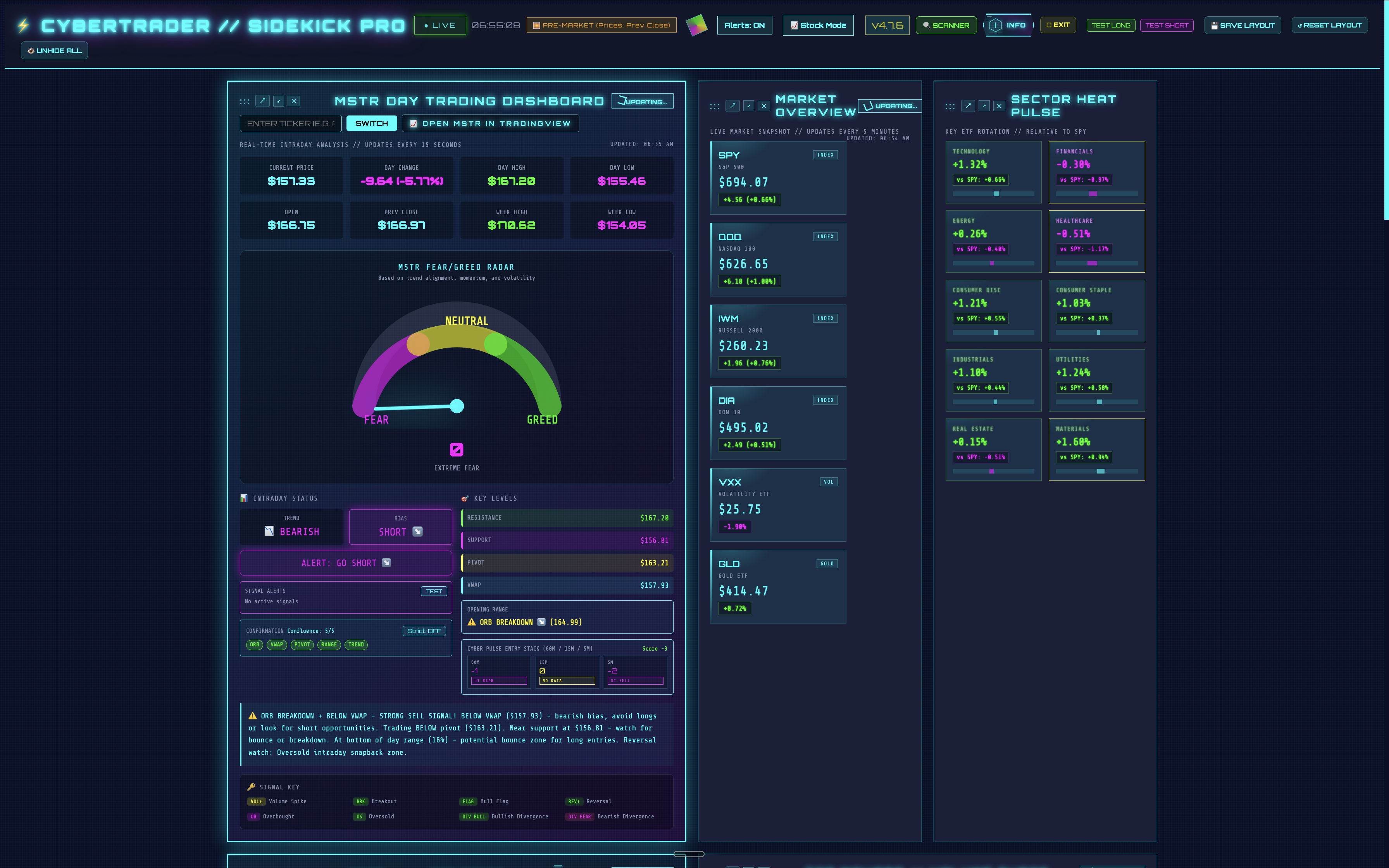The width and height of the screenshot is (1389, 868).
Task: Click the drag handle on Market Overview
Action: 714,106
